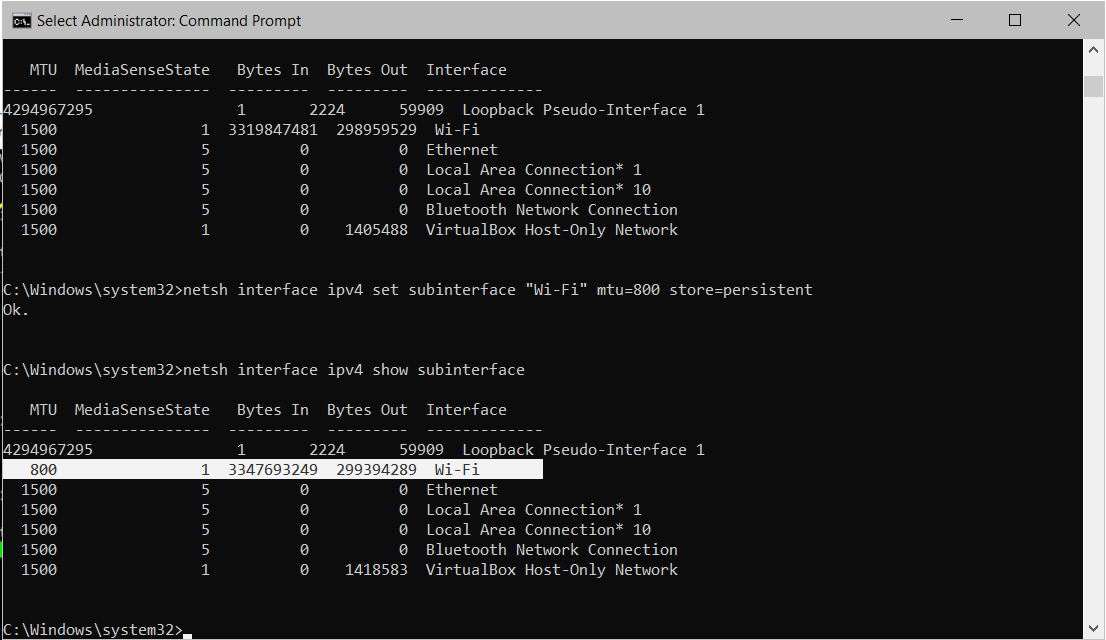Click the Command Prompt icon in title bar

(20, 20)
